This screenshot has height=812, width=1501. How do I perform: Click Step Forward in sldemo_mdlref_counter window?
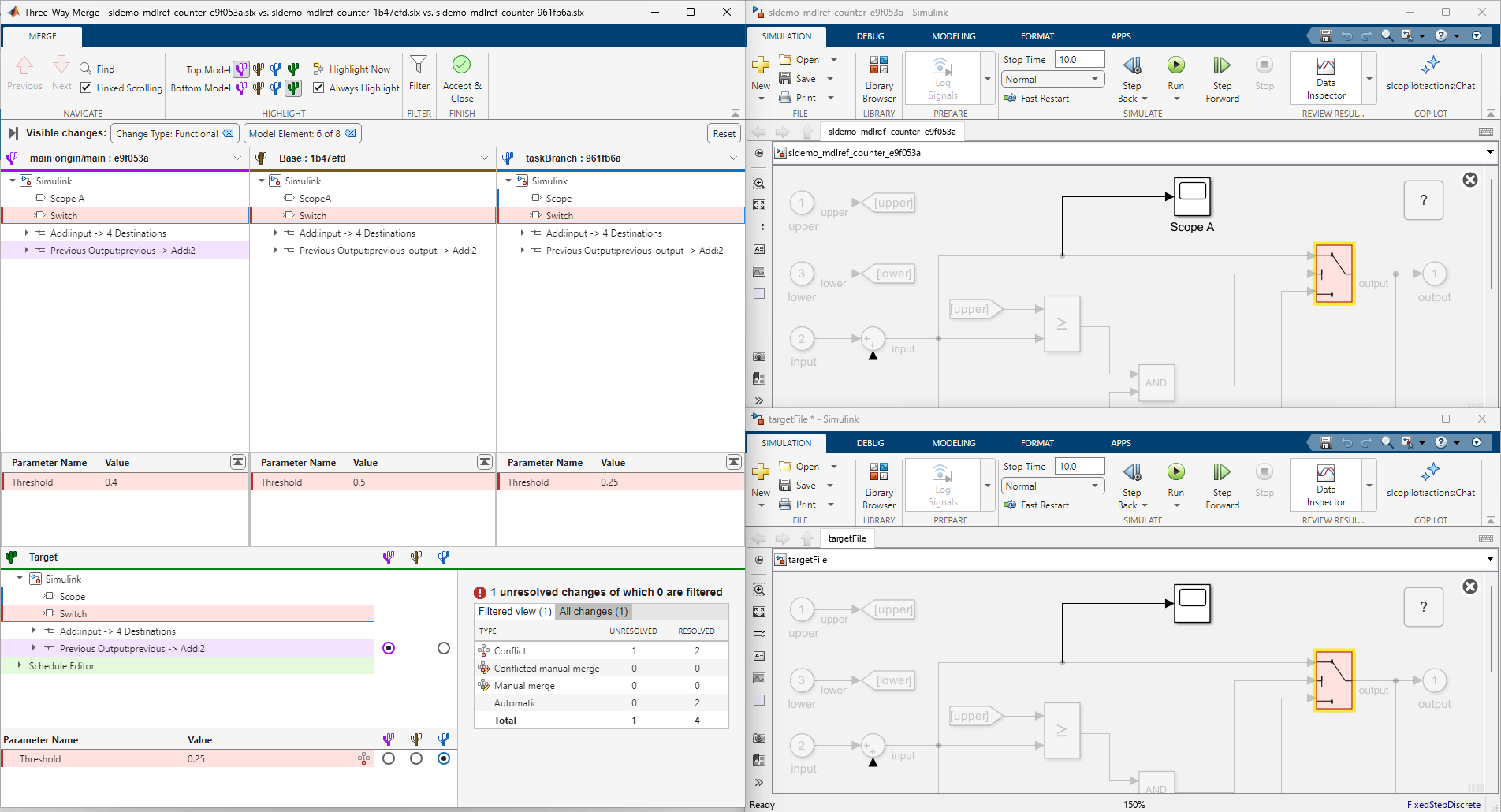point(1222,79)
